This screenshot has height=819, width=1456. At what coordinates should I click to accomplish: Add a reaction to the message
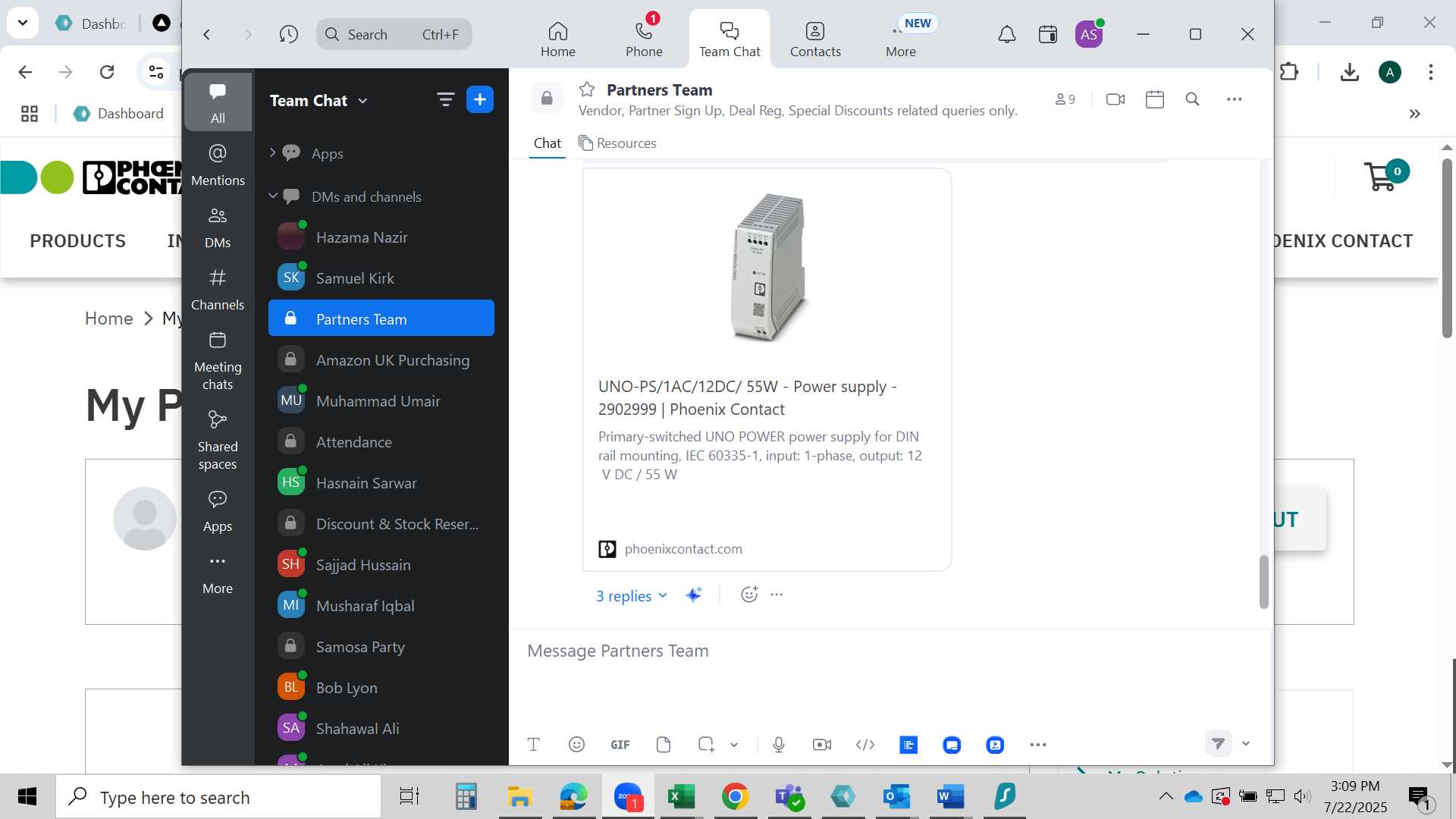(x=749, y=595)
